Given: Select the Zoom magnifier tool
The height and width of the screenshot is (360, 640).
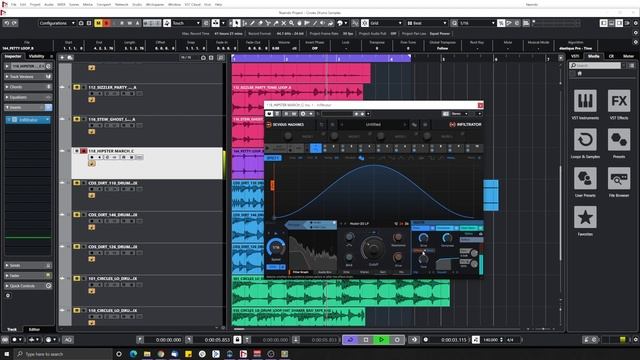Looking at the screenshot, I should point(291,23).
